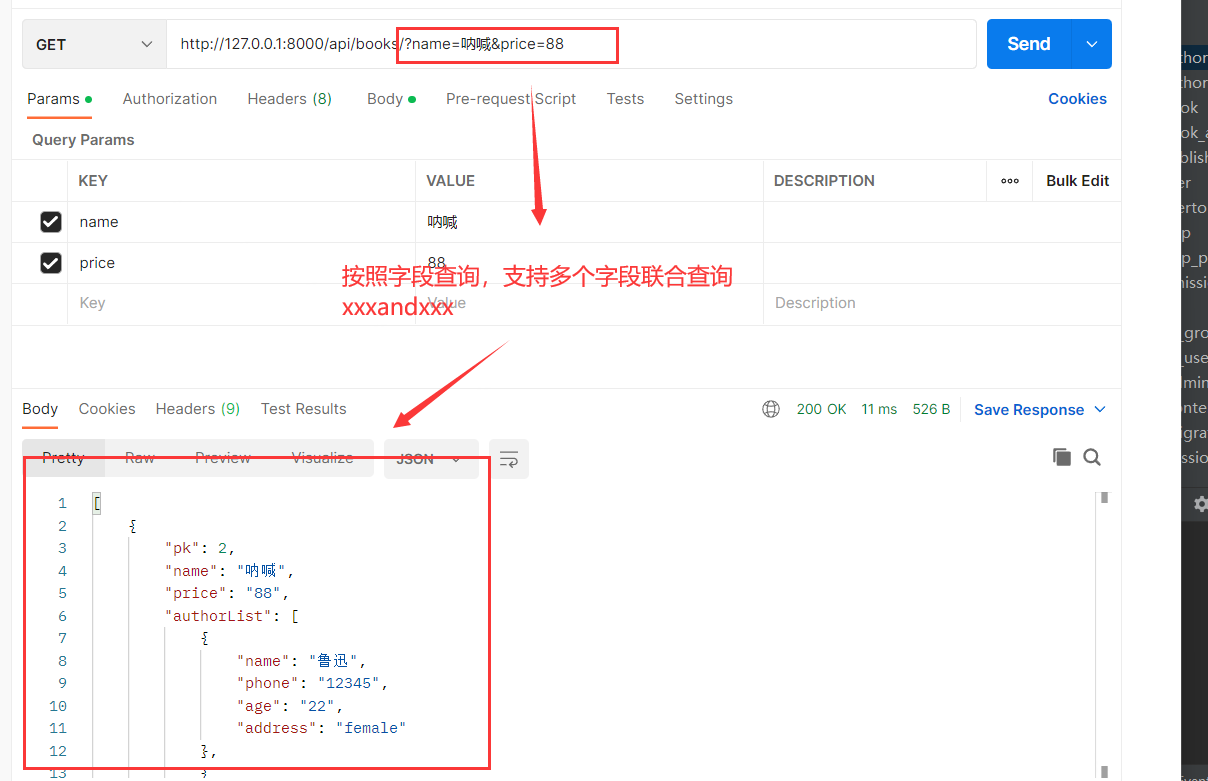Expand the Send button arrow options
This screenshot has width=1208, height=781.
coord(1092,44)
